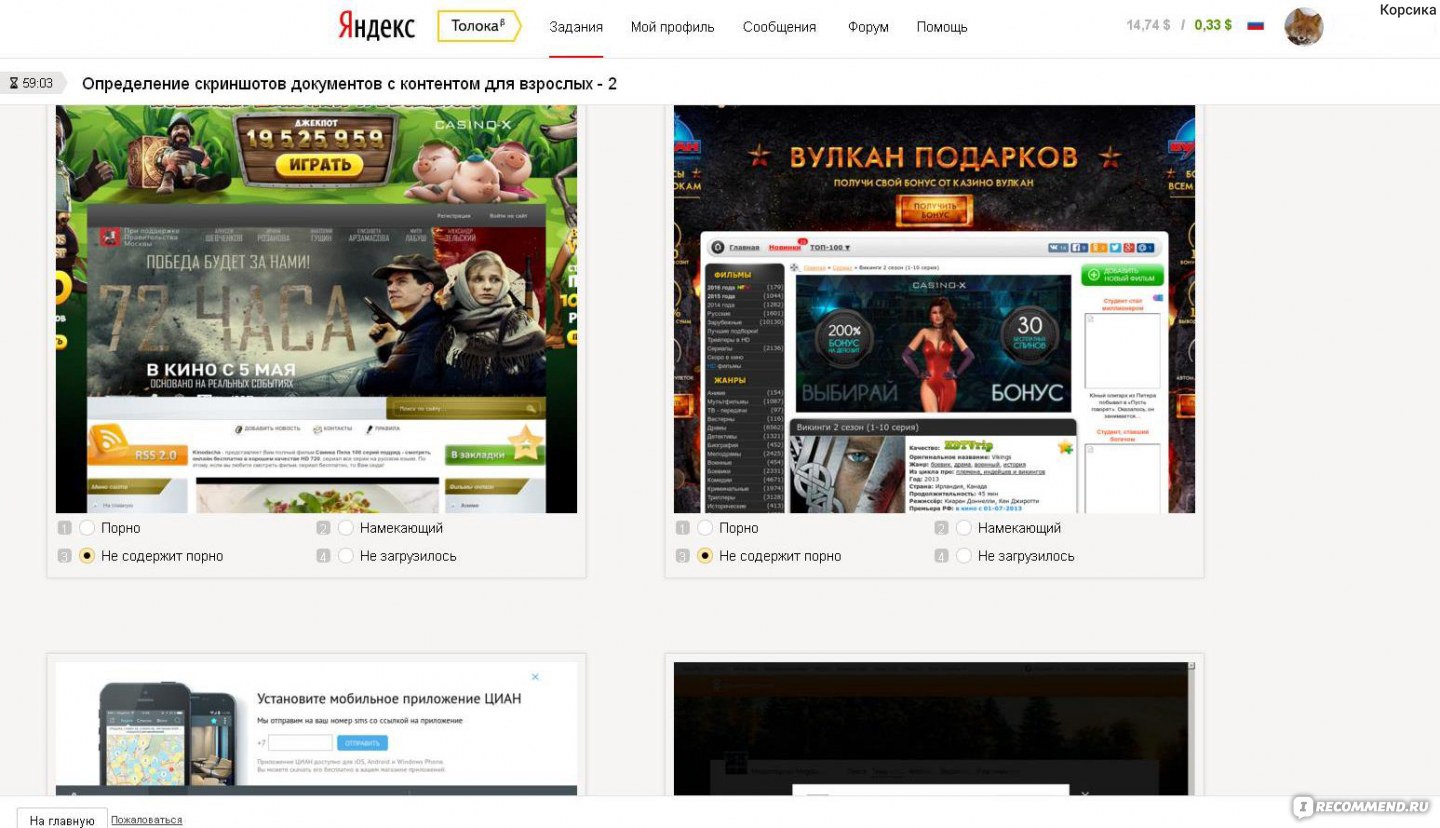Select Намекающий for the 72 часа screenshot
The height and width of the screenshot is (828, 1440).
(346, 527)
